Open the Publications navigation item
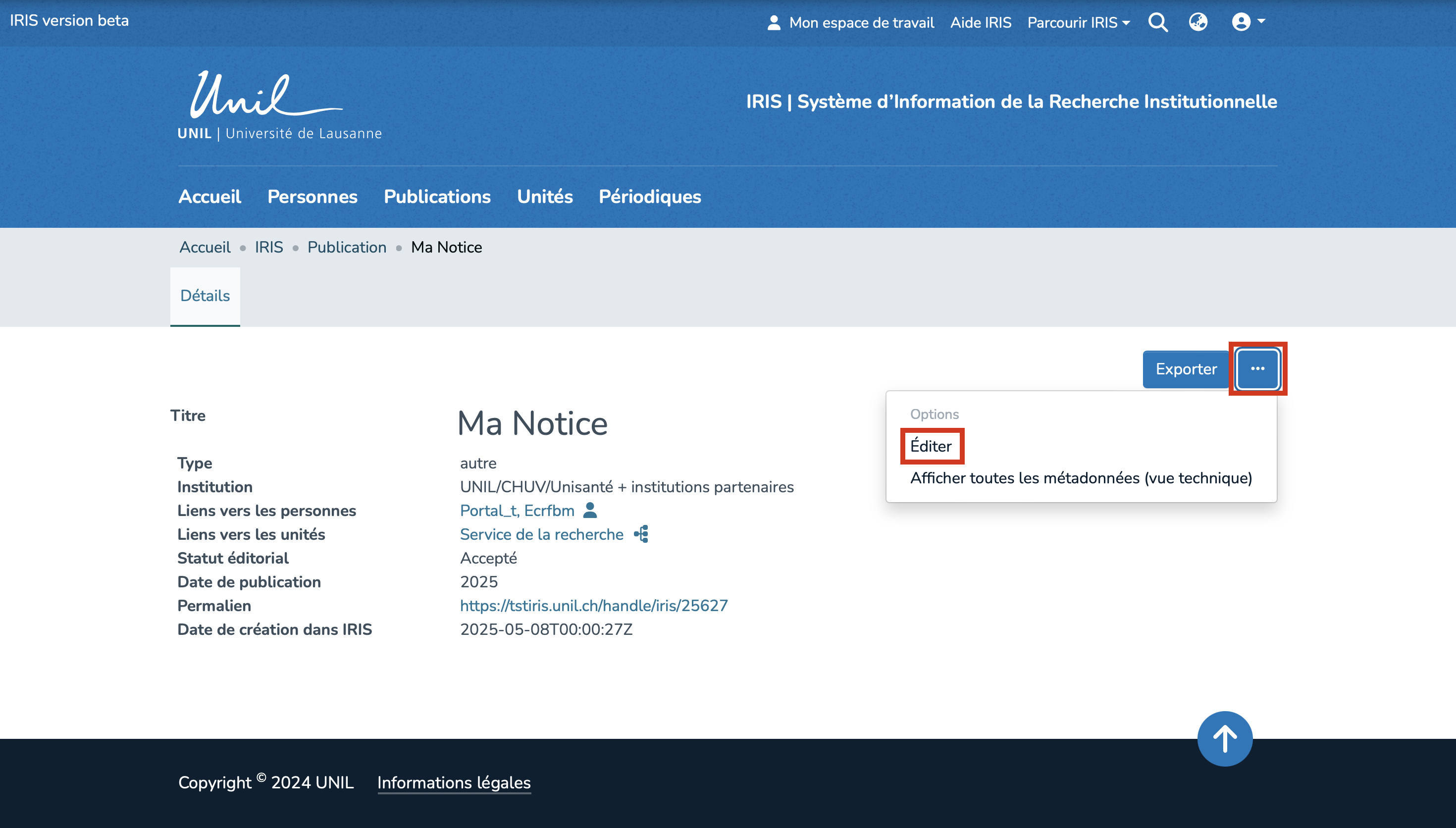 (x=437, y=197)
